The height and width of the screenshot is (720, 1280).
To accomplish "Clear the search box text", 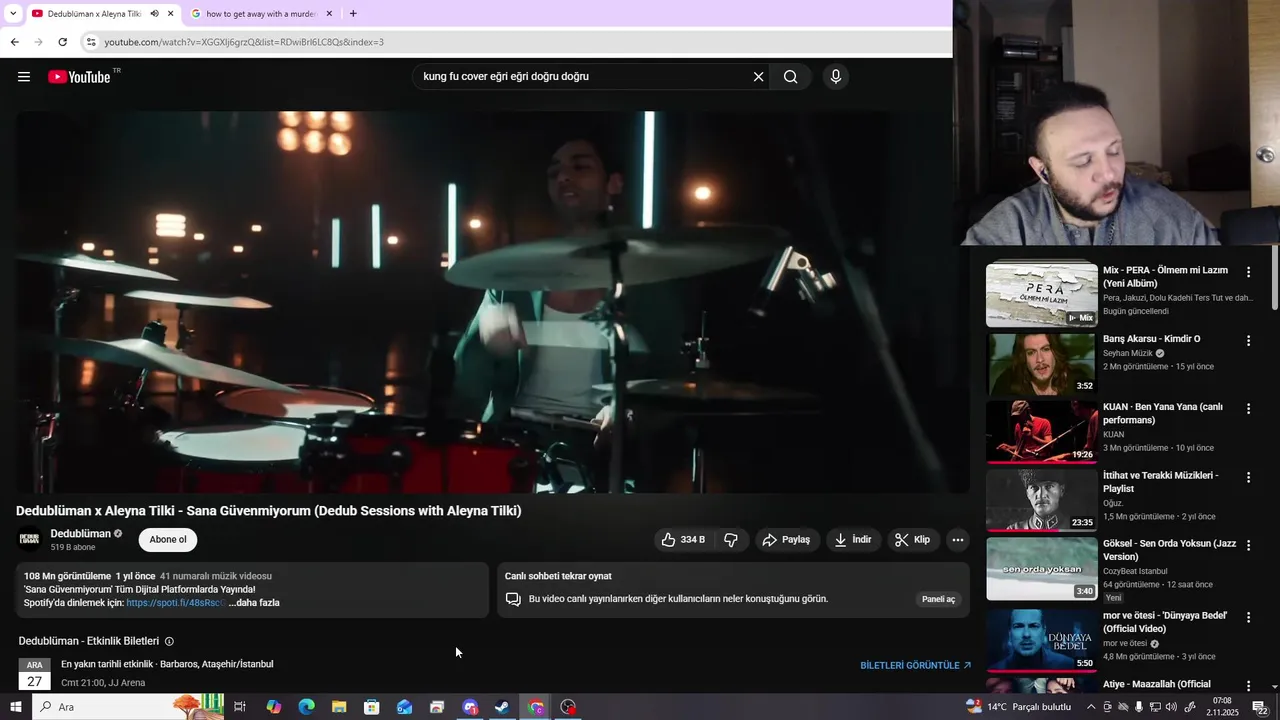I will click(758, 77).
